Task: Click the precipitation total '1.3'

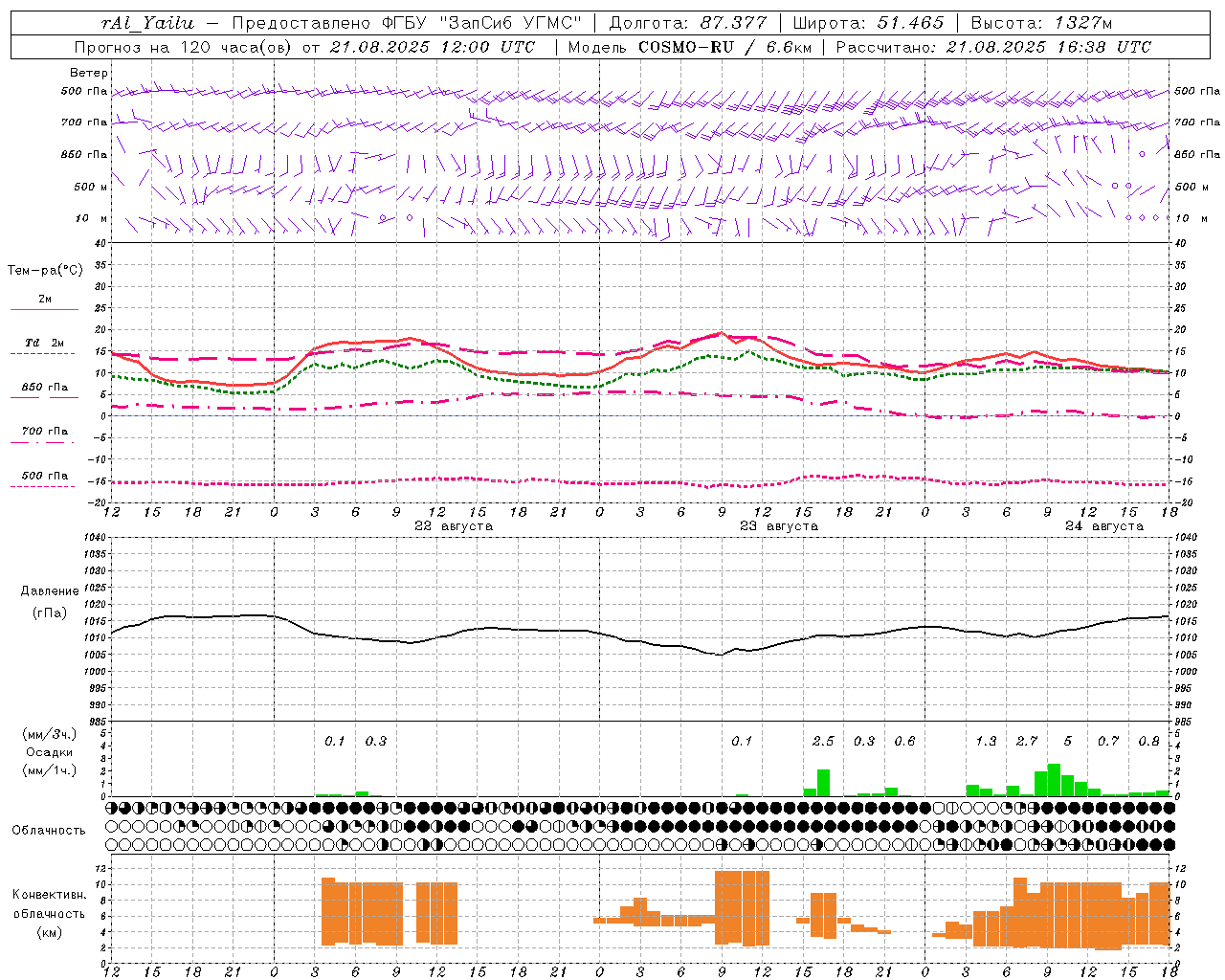Action: [986, 741]
